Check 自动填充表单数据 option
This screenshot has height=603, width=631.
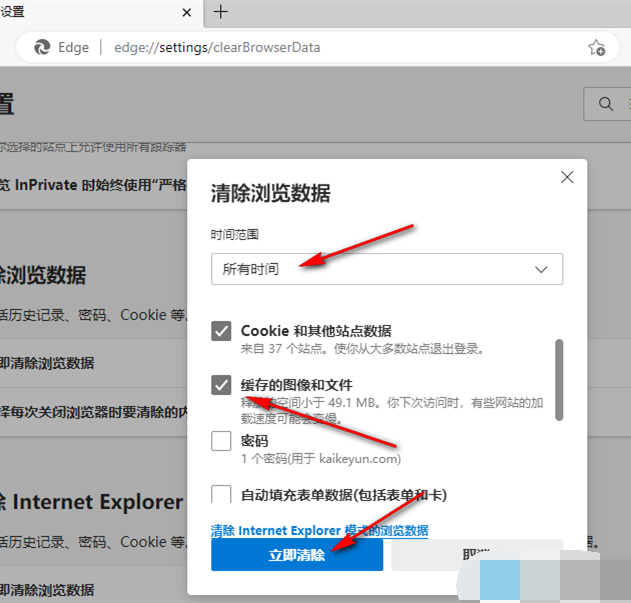(222, 494)
